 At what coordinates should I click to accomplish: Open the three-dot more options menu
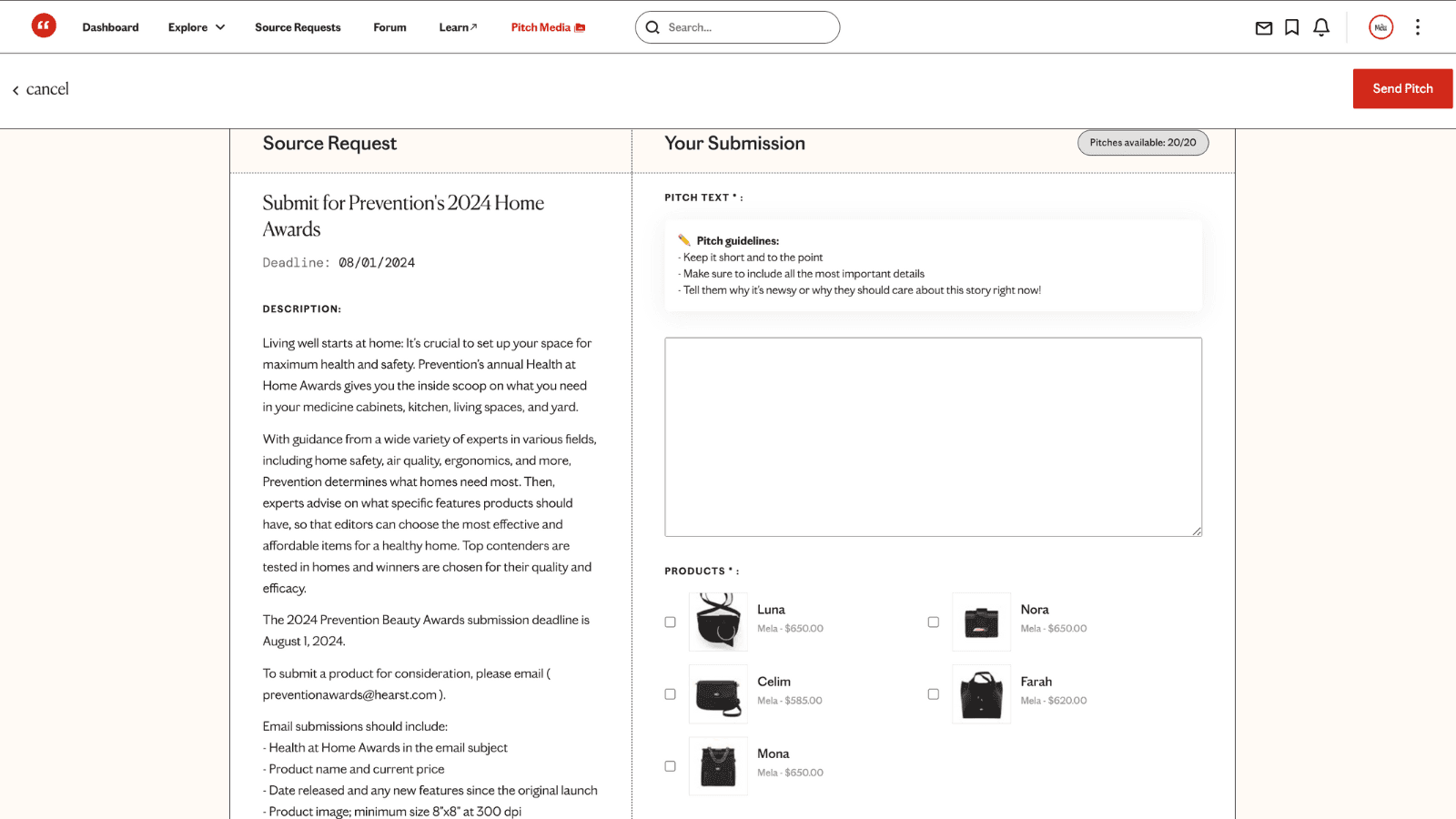pos(1417,27)
